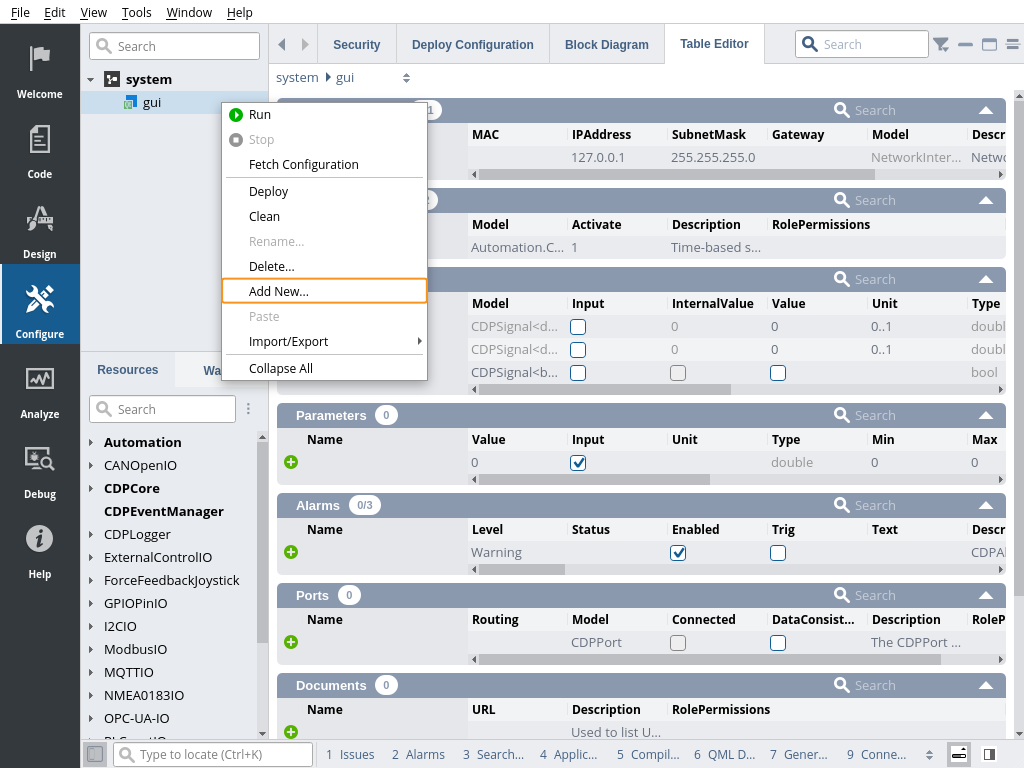This screenshot has height=768, width=1024.
Task: Open the Analyze mode
Action: 40,390
